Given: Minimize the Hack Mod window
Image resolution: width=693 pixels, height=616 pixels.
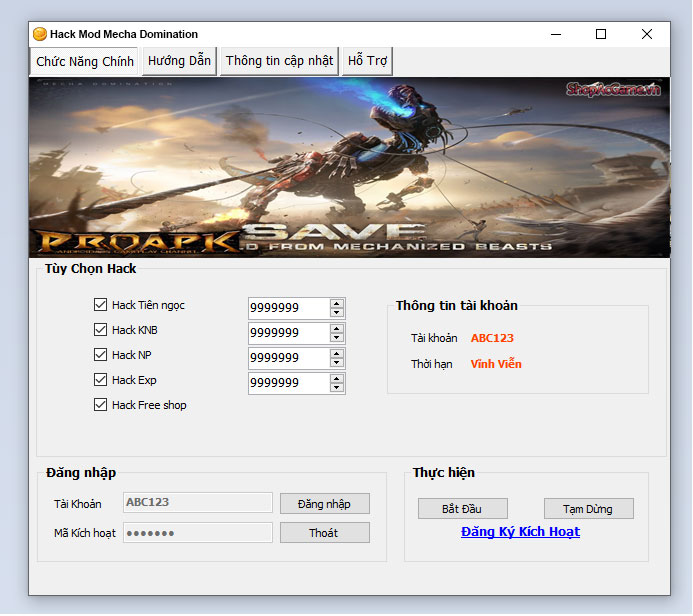Looking at the screenshot, I should click(x=556, y=34).
